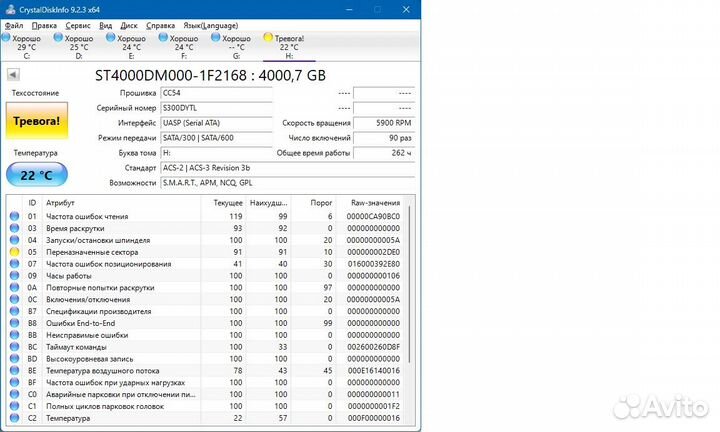
Task: Click the Атрибут column header
Action: (x=121, y=202)
